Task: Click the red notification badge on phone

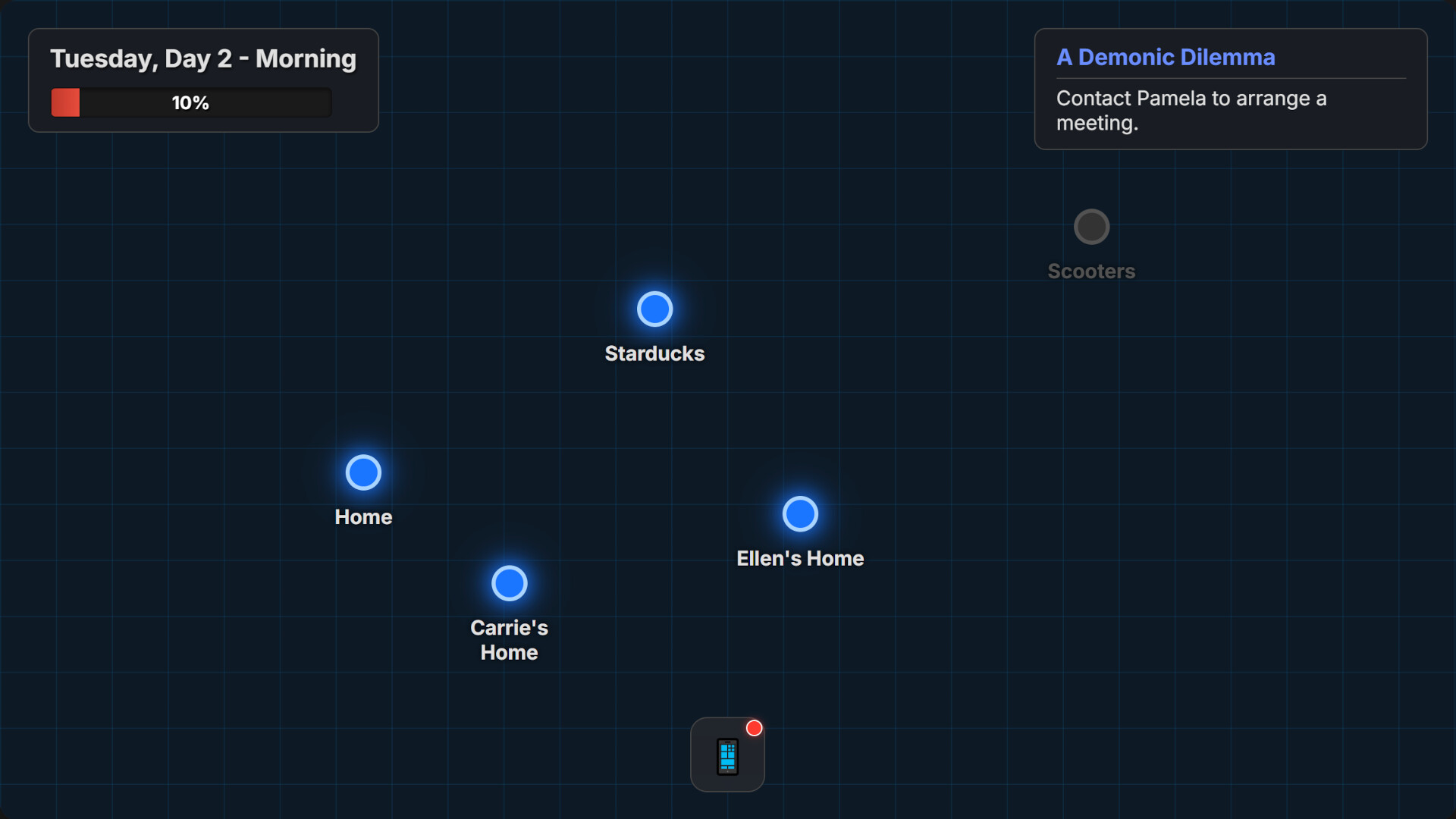Action: [754, 728]
